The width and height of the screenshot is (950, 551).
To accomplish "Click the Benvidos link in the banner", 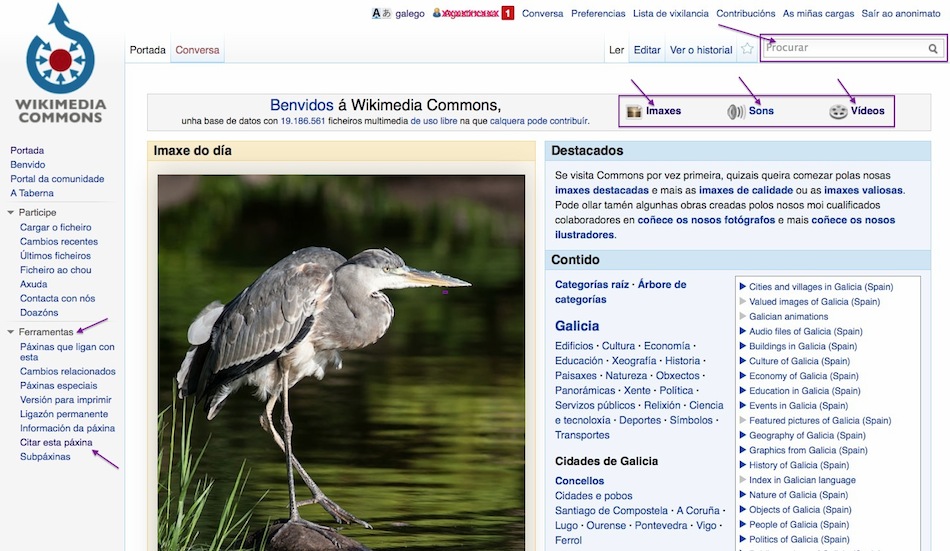I will 302,105.
